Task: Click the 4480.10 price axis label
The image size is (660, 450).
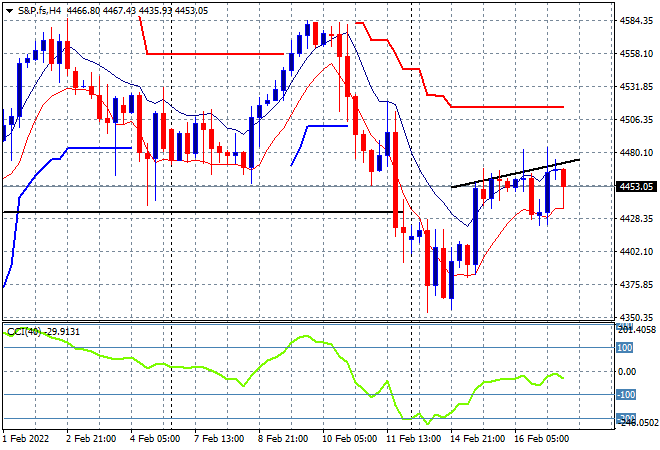Action: [636, 152]
